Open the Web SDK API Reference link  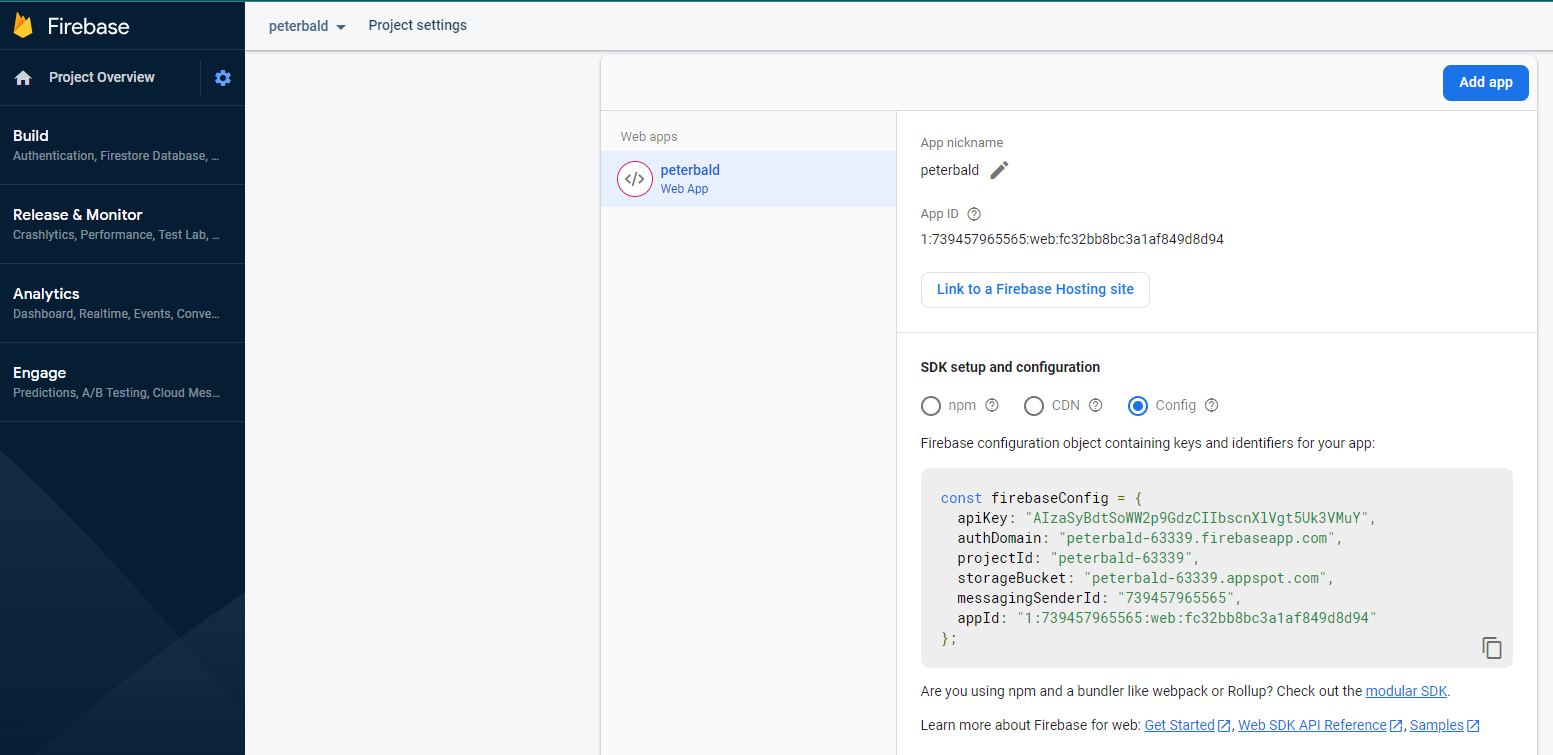pos(1312,725)
